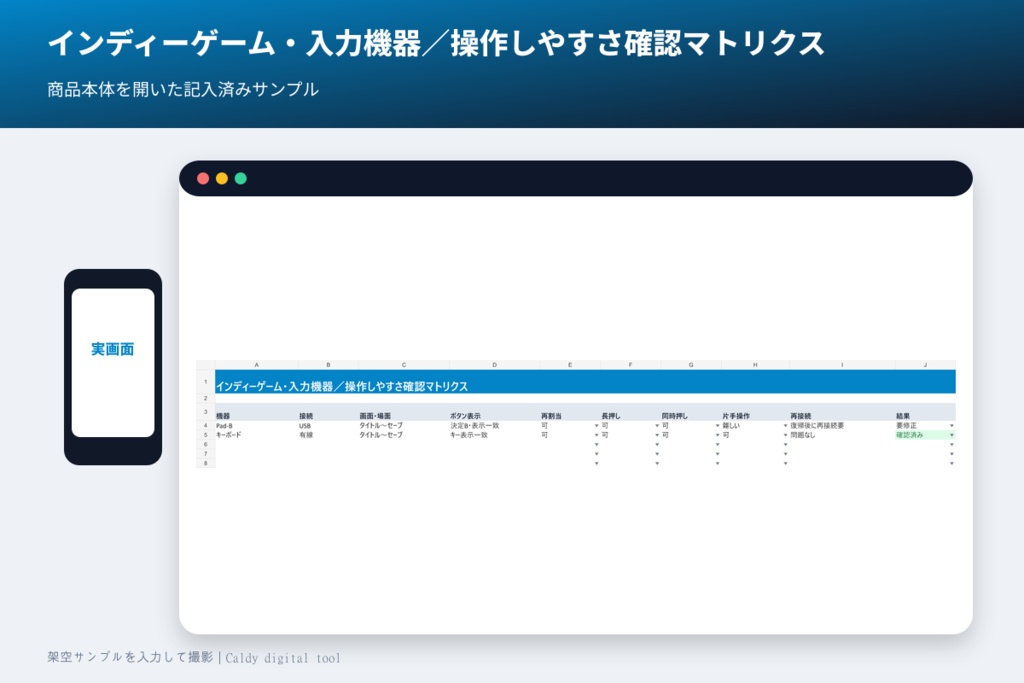Select column A header
This screenshot has width=1024, height=683.
coord(257,365)
